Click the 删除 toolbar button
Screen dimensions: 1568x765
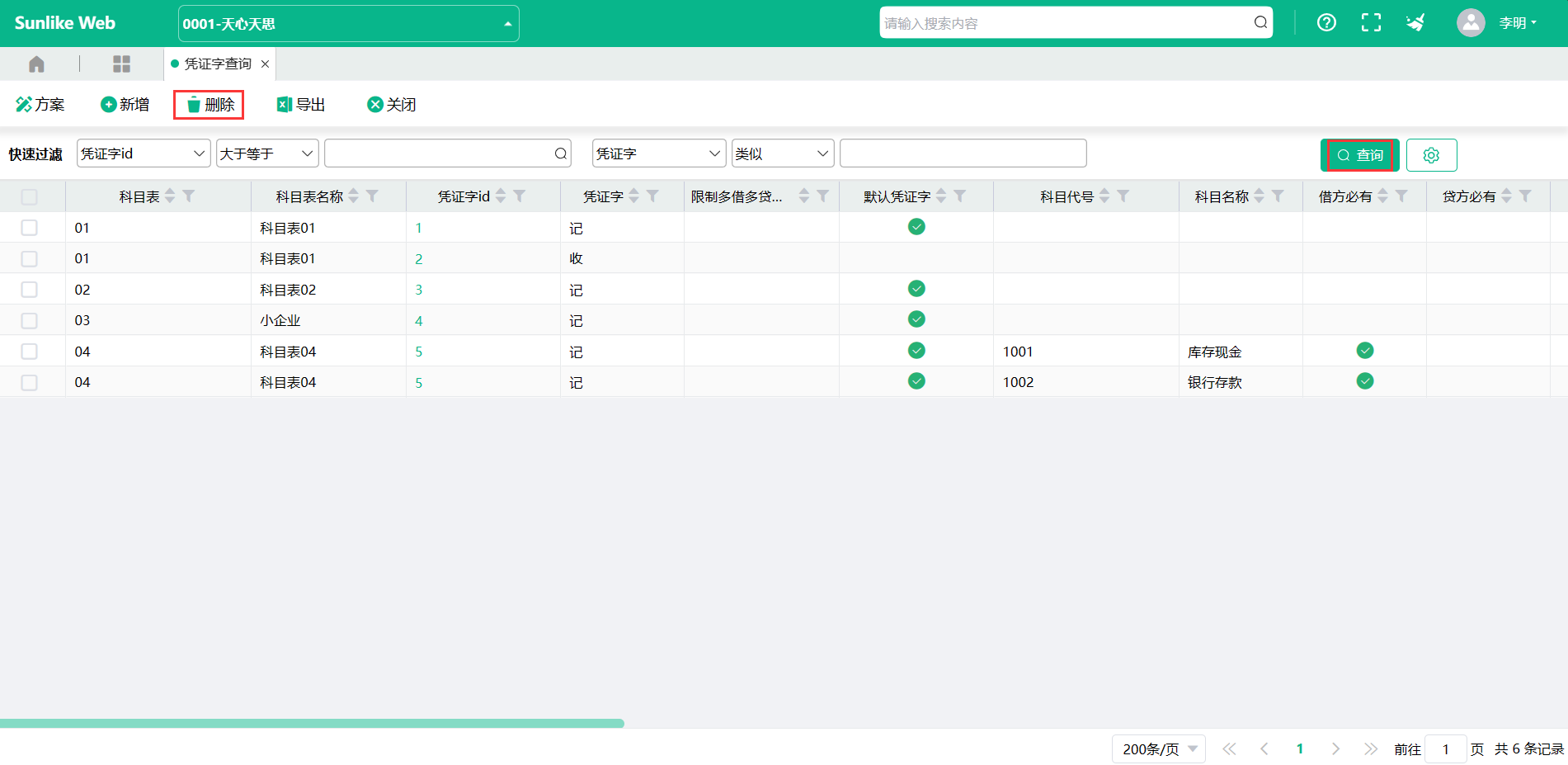pyautogui.click(x=210, y=105)
